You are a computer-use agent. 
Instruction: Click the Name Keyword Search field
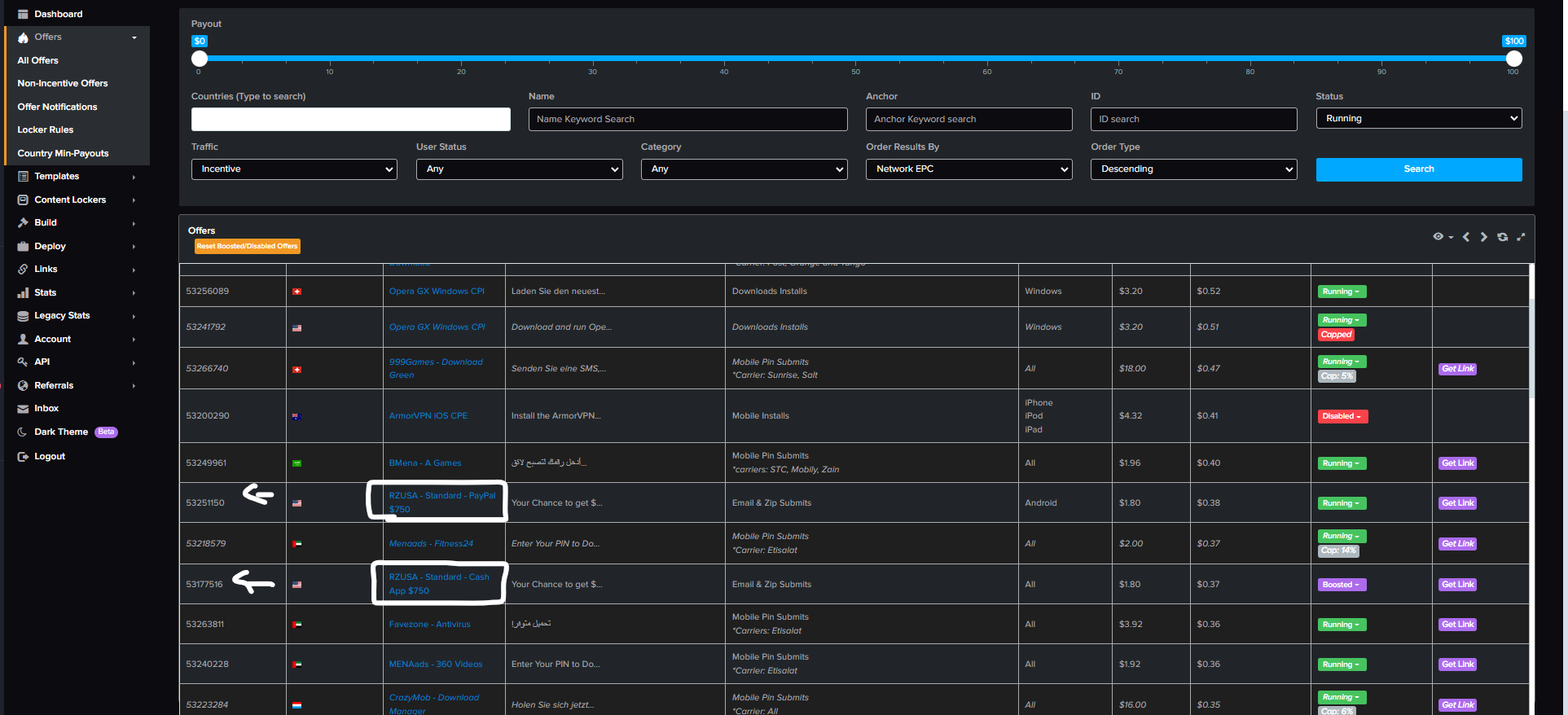(x=688, y=119)
